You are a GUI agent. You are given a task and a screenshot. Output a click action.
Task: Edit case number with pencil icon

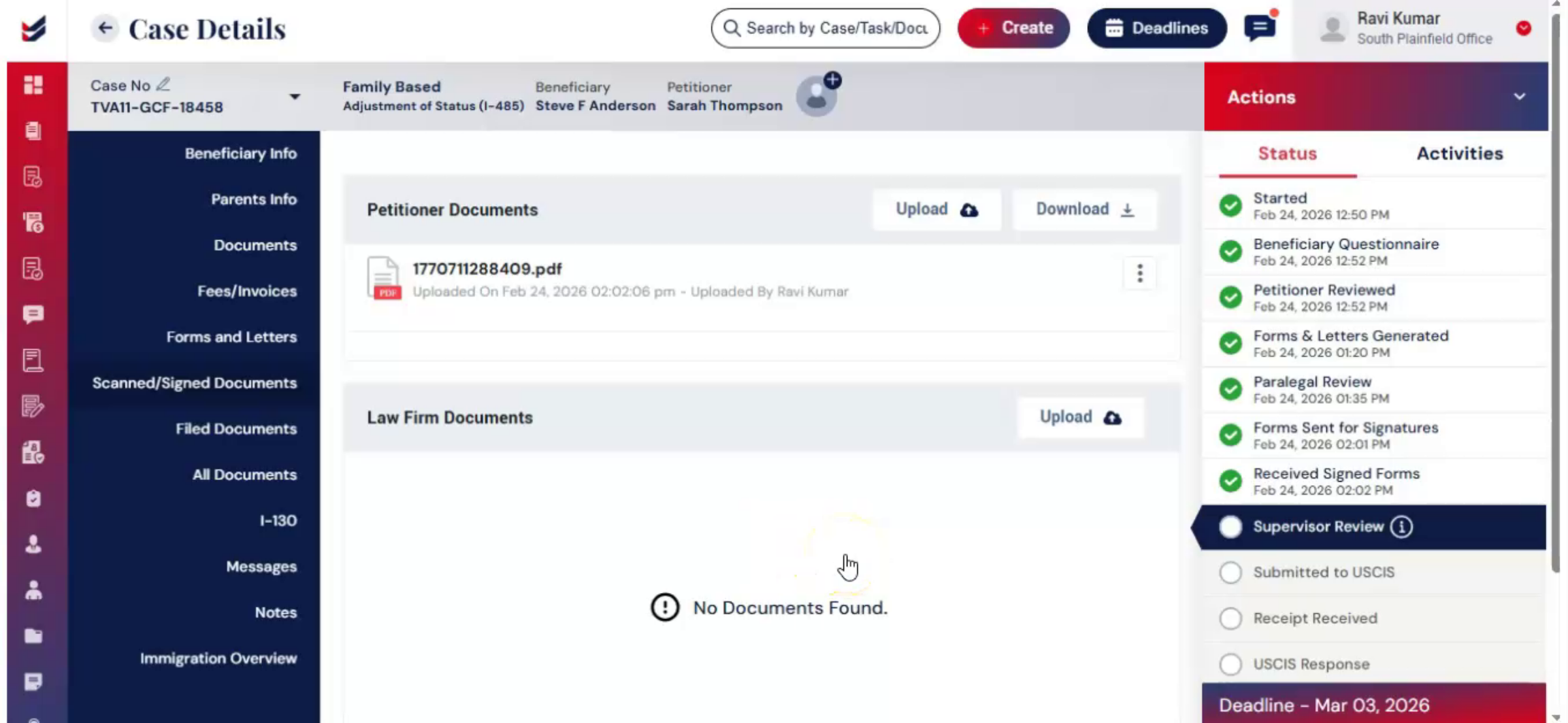point(163,84)
